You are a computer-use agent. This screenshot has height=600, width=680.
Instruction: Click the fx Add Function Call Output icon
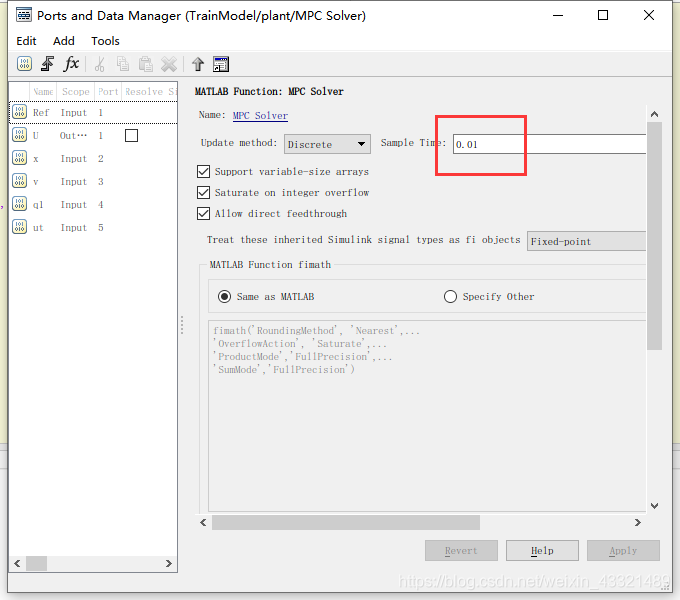(71, 64)
